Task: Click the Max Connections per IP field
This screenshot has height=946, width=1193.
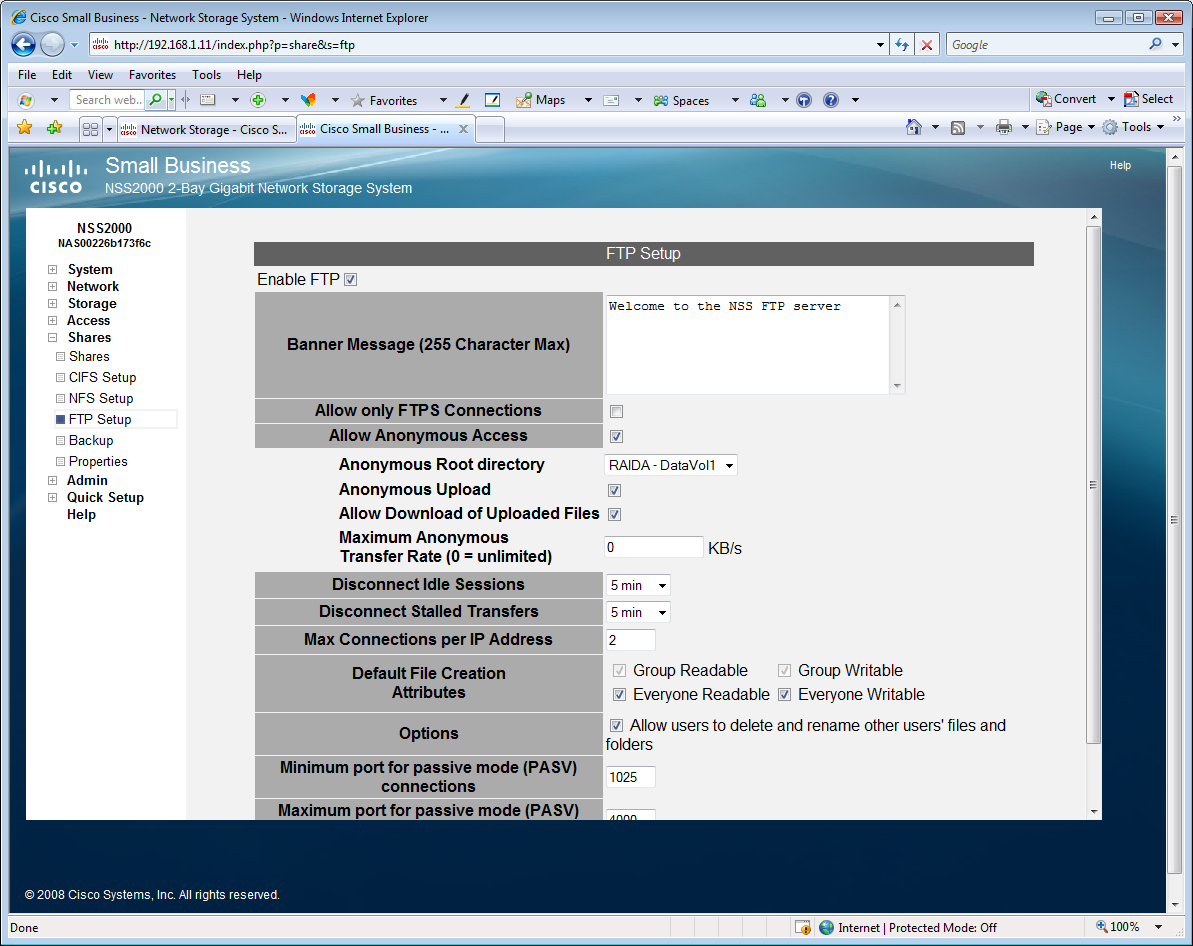Action: (x=630, y=640)
